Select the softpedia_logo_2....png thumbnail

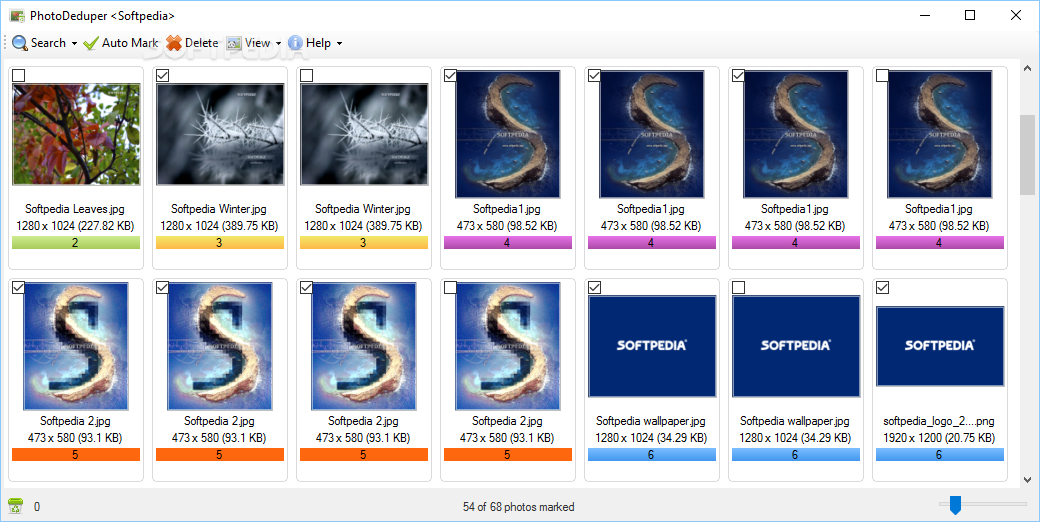940,346
